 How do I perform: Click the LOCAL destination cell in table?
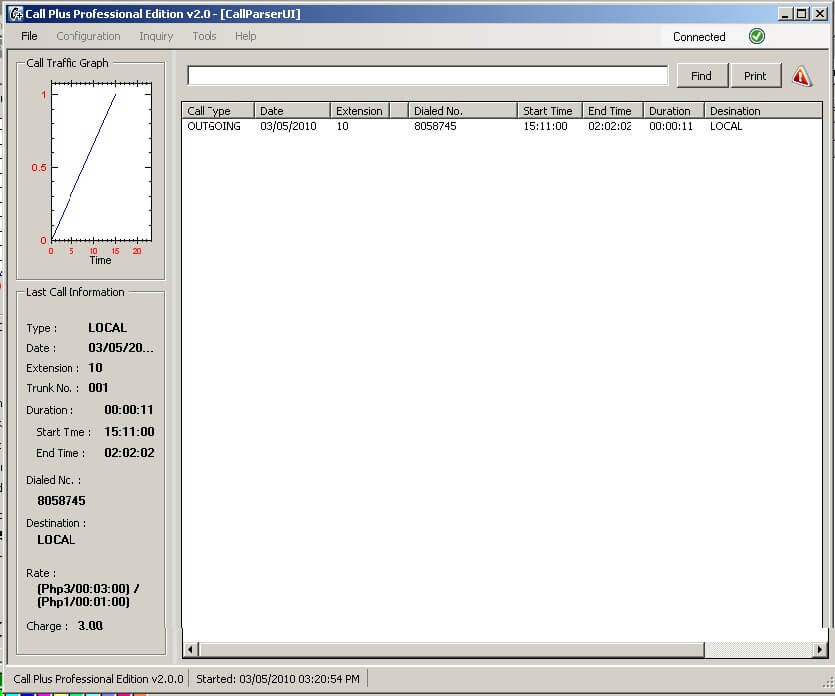coord(726,126)
